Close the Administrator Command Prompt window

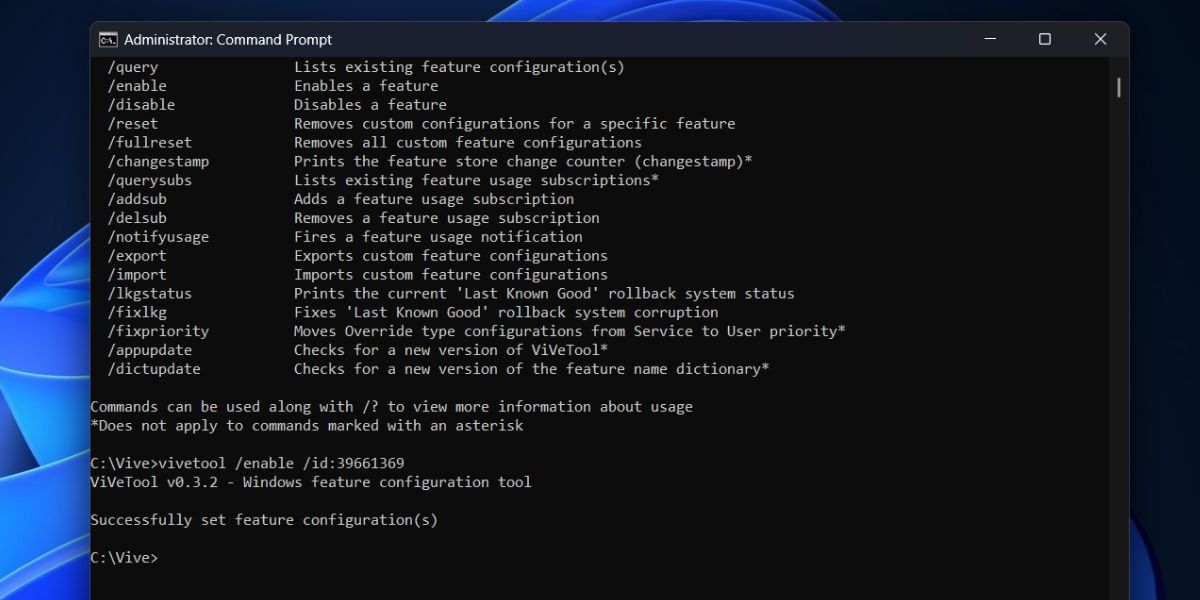coord(1100,40)
